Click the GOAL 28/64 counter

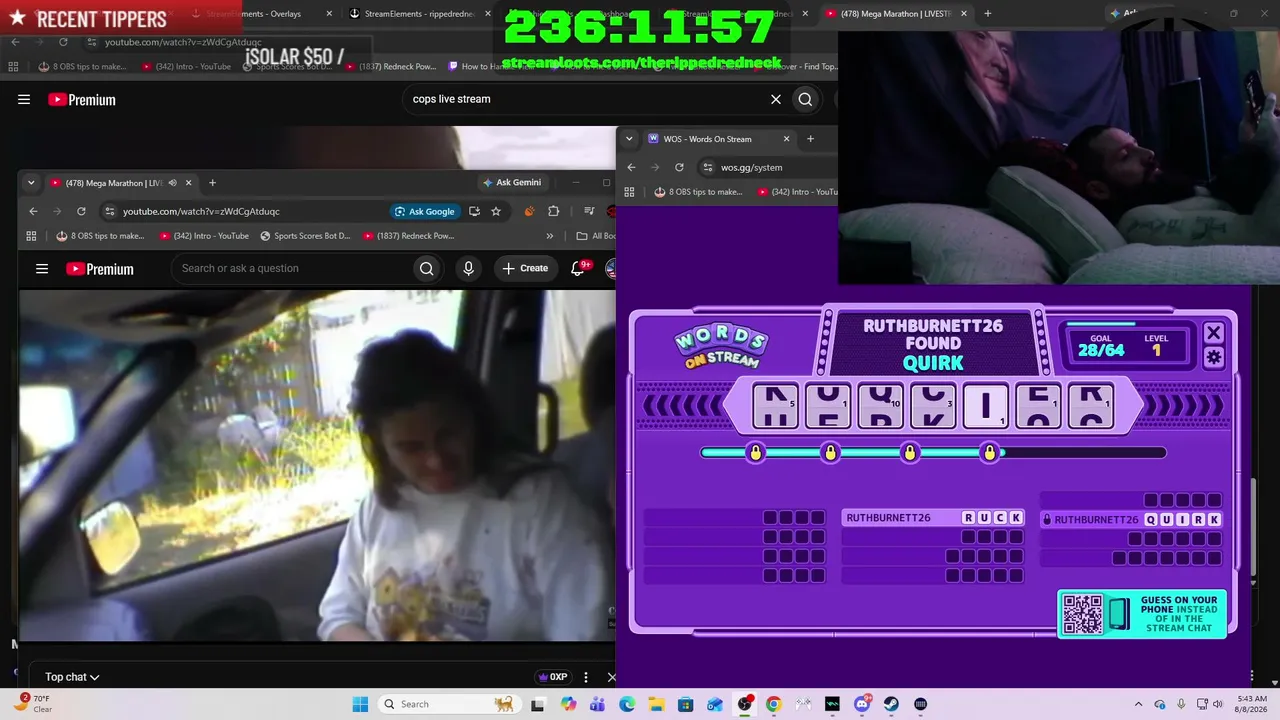click(x=1100, y=346)
